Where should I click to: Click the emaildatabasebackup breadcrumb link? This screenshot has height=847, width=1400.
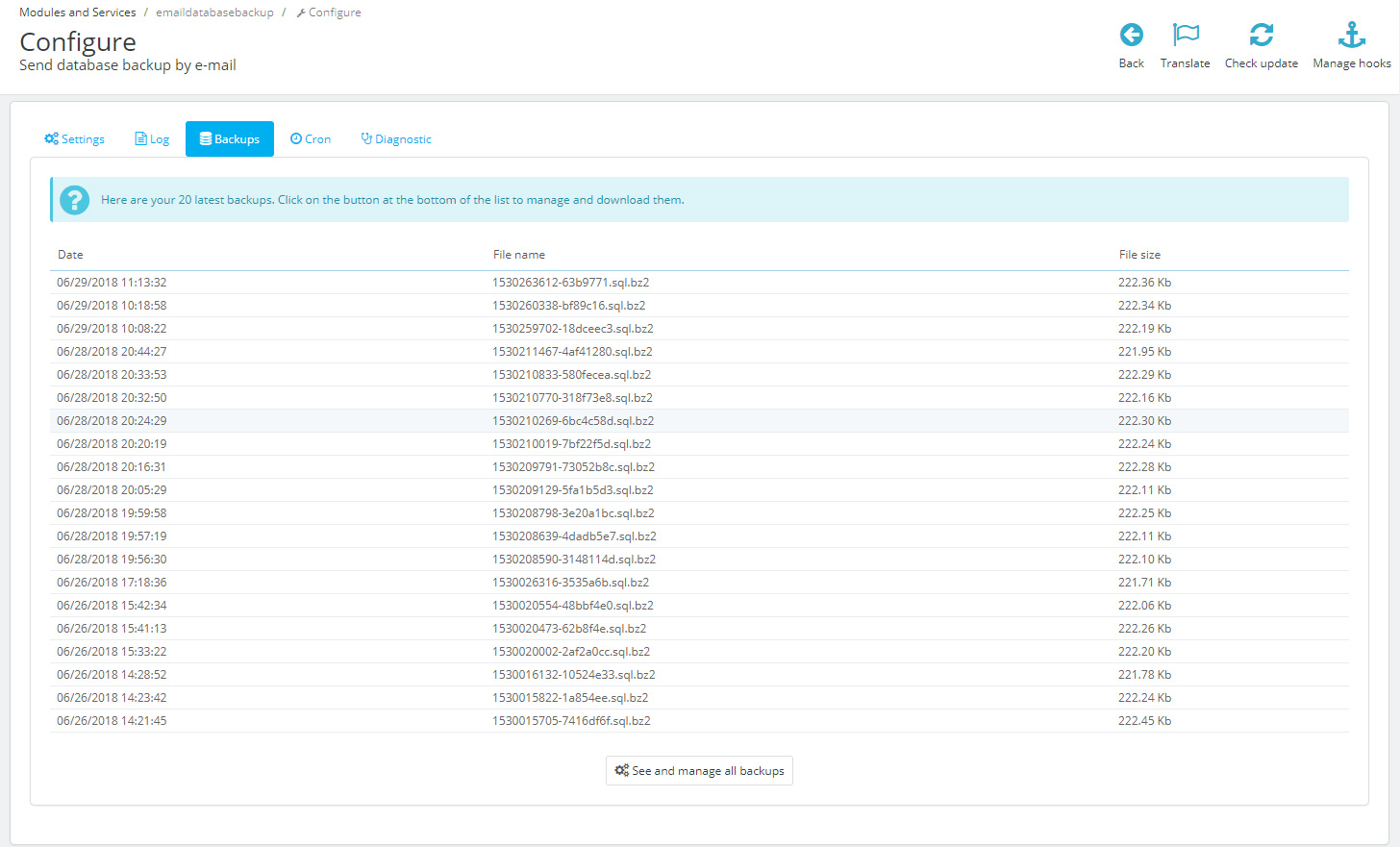point(214,12)
